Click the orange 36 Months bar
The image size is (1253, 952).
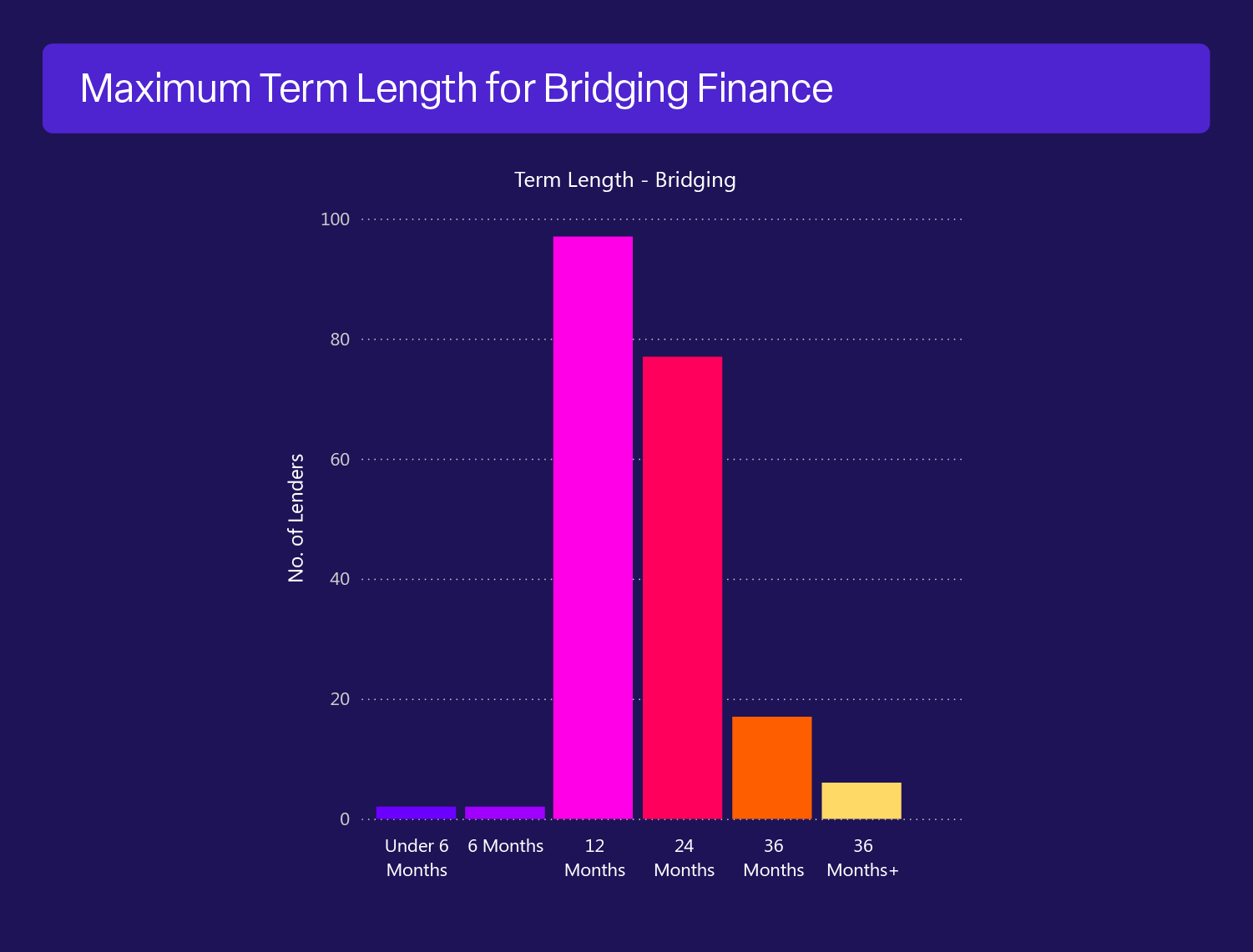point(771,768)
